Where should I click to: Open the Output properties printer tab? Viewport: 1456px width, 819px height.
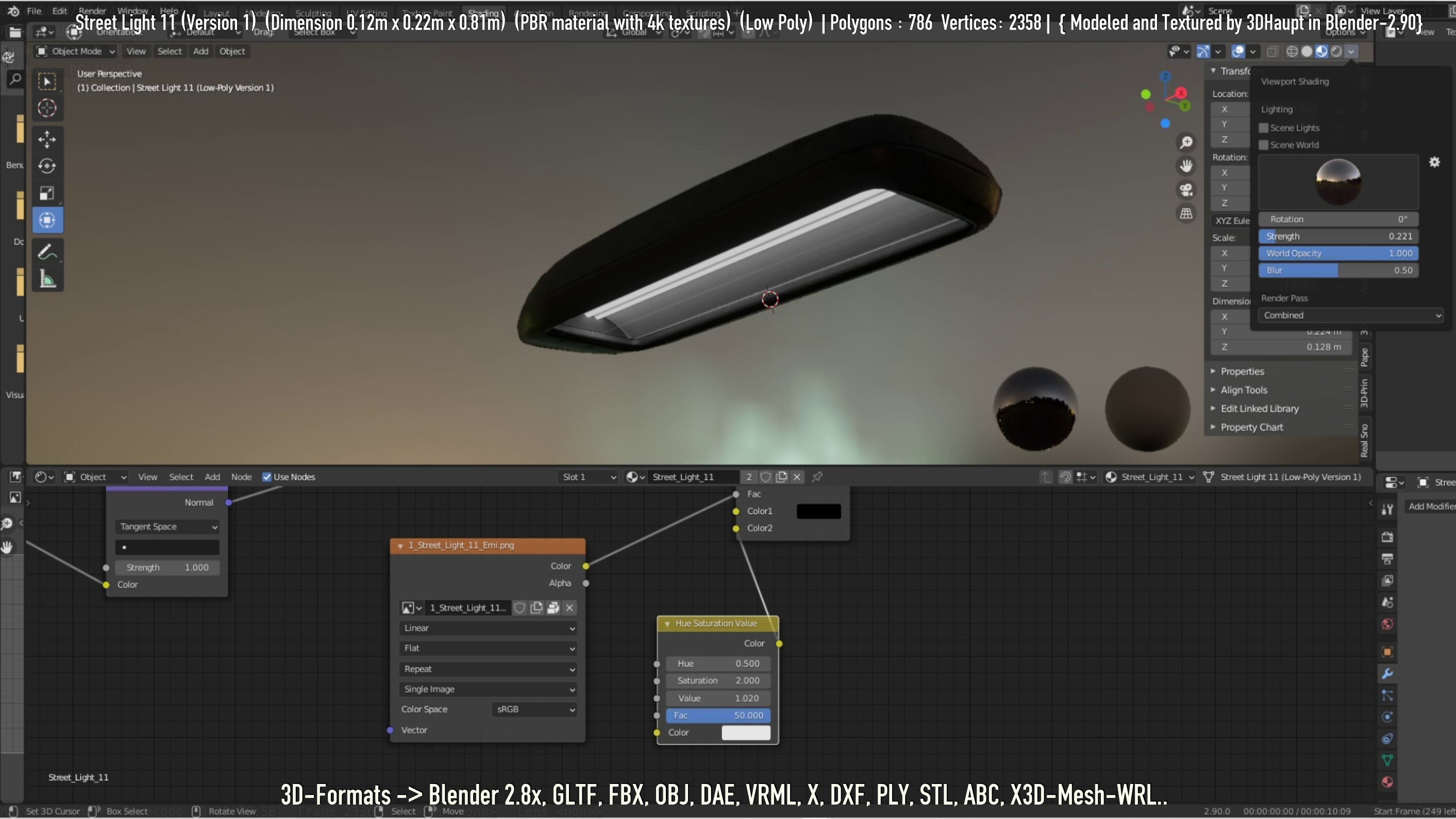pos(1387,558)
